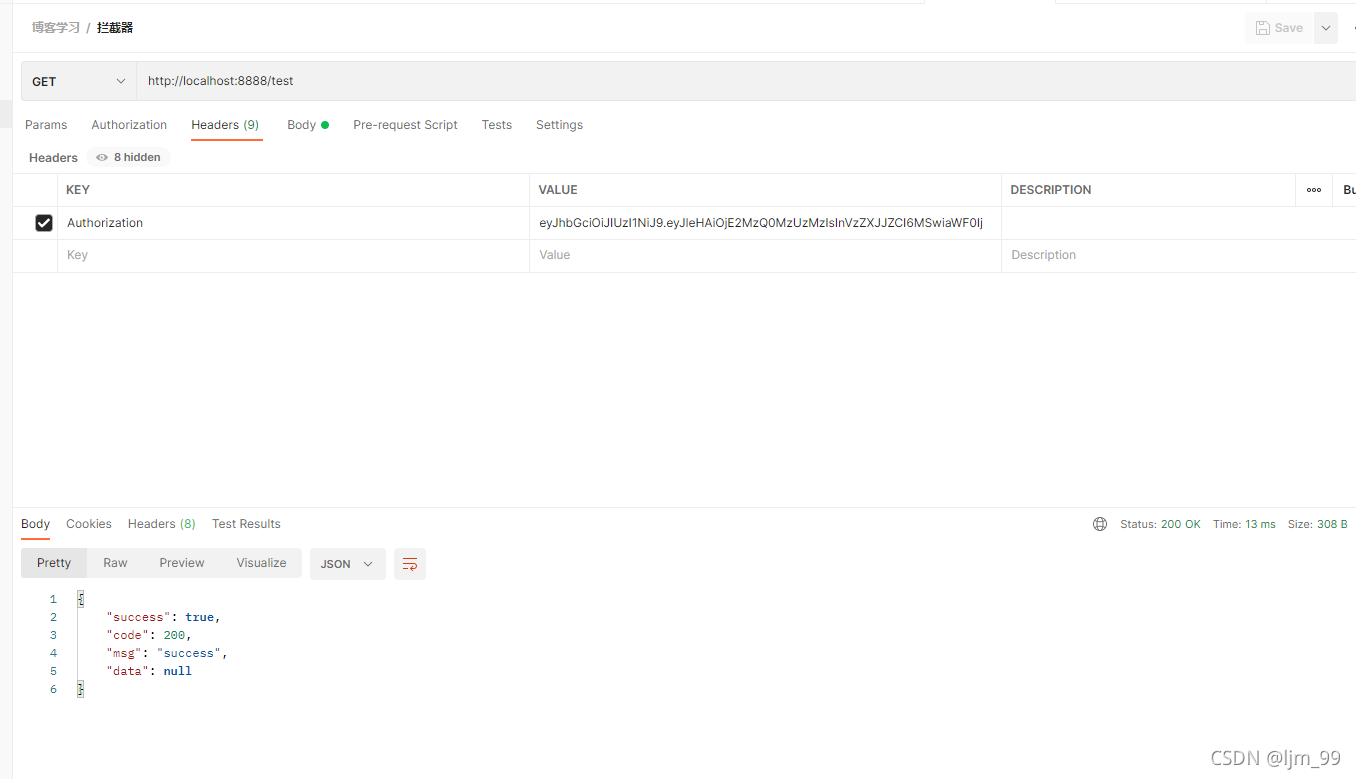
Task: Open the headers table options ellipsis
Action: (x=1314, y=190)
